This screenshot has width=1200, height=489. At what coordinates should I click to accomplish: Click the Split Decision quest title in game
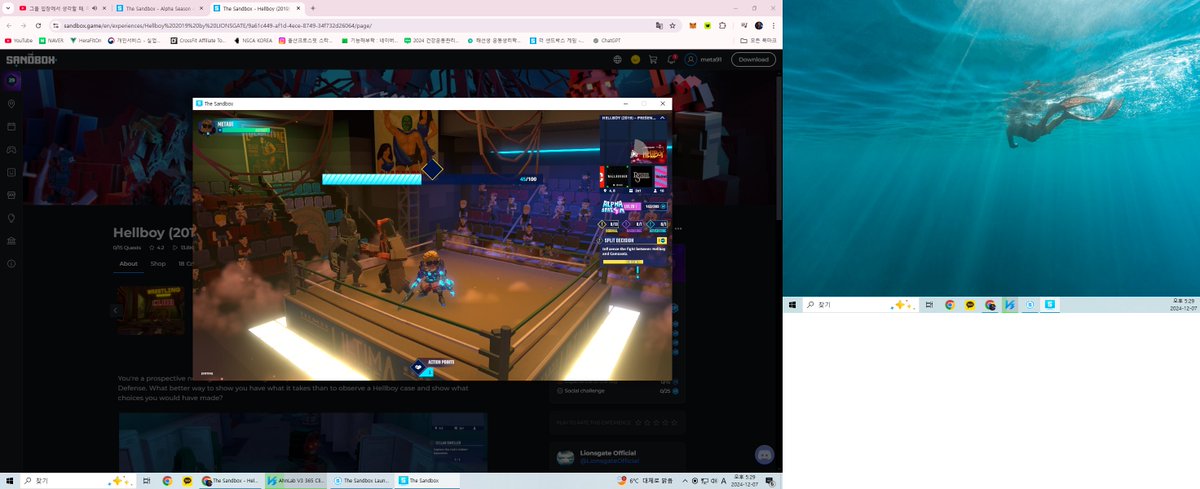click(619, 240)
